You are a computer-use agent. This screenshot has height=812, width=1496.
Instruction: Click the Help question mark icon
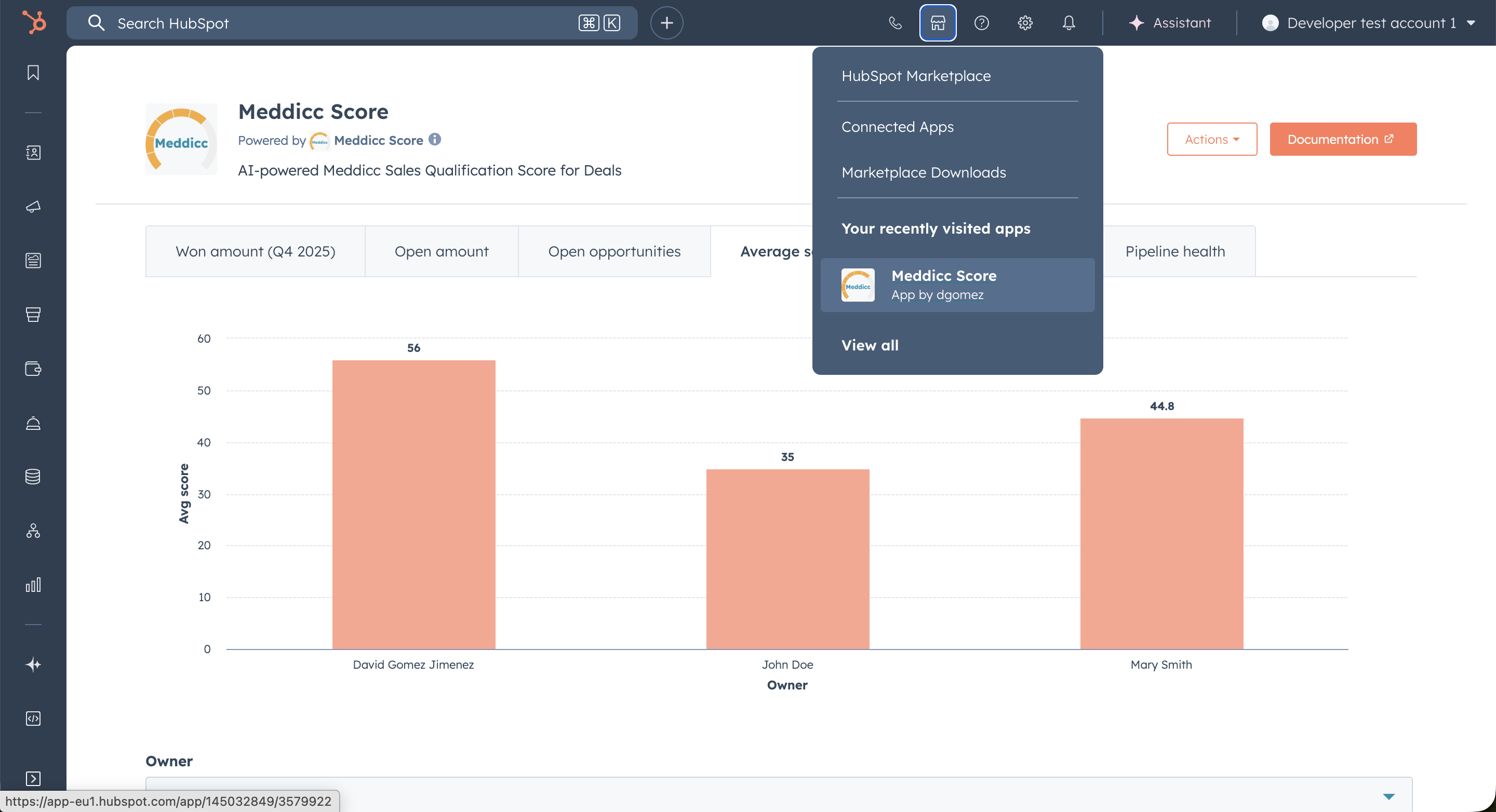click(981, 23)
